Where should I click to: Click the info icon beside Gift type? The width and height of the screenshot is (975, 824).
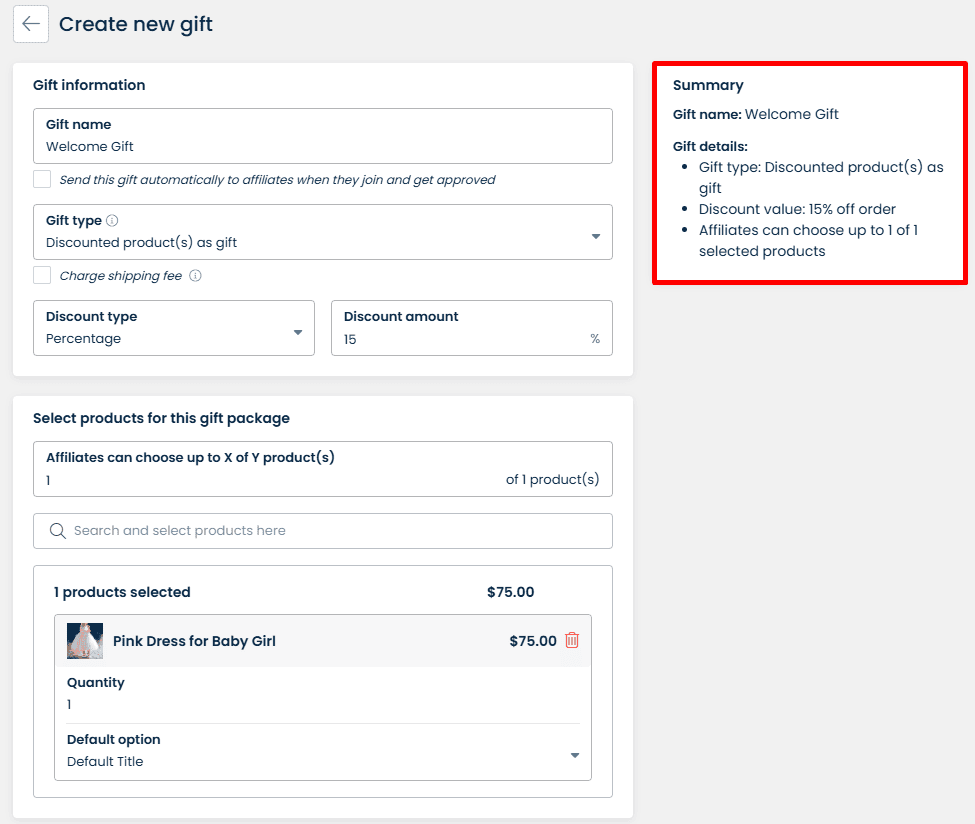(112, 221)
